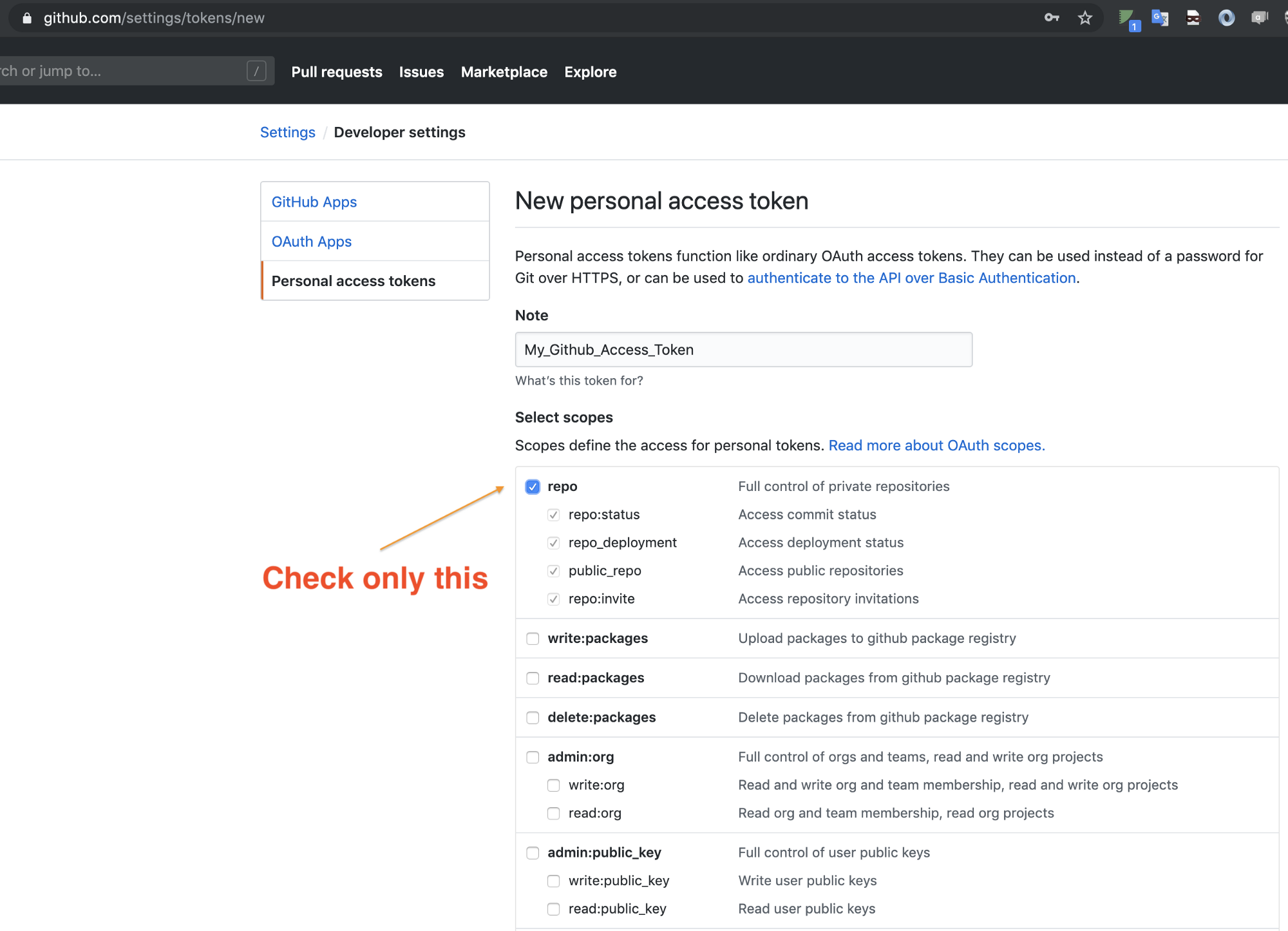Uncheck the repo scope checkbox
The width and height of the screenshot is (1288, 931).
click(x=533, y=486)
